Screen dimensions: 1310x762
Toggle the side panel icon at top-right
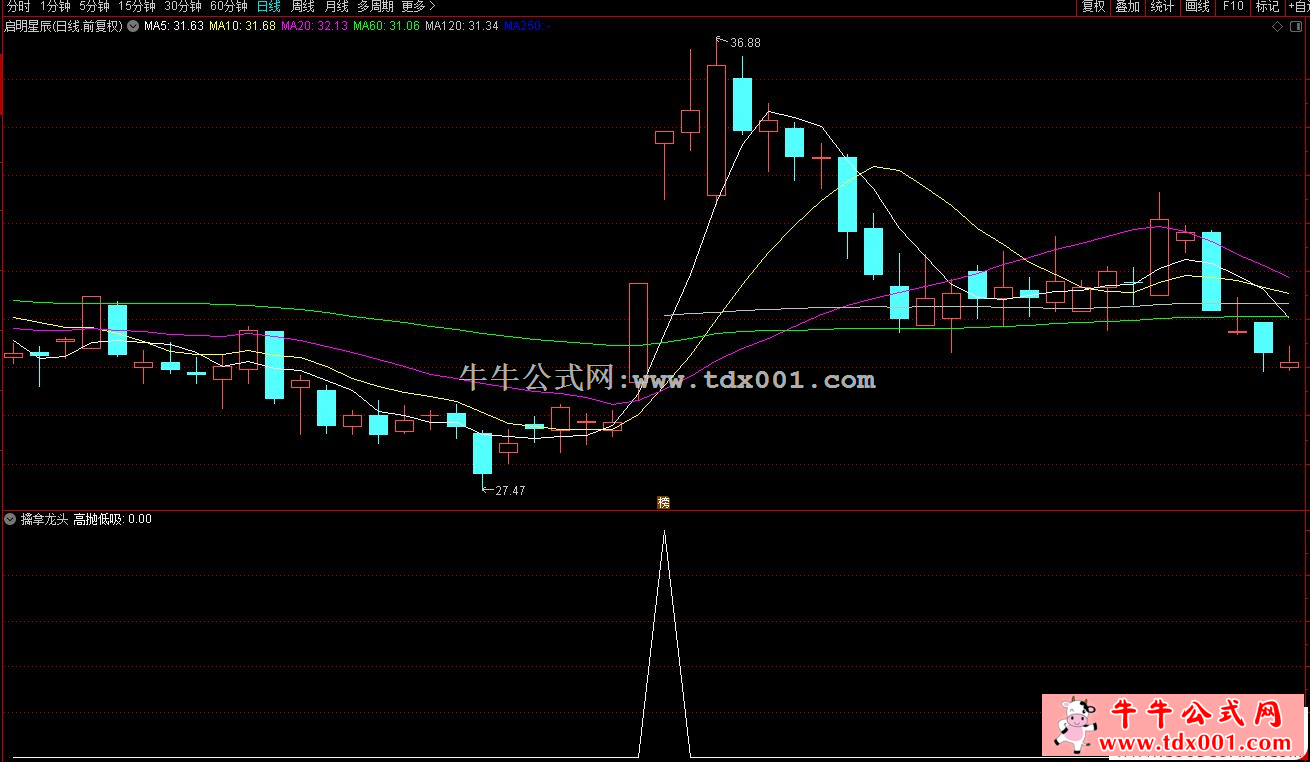coord(1297,27)
